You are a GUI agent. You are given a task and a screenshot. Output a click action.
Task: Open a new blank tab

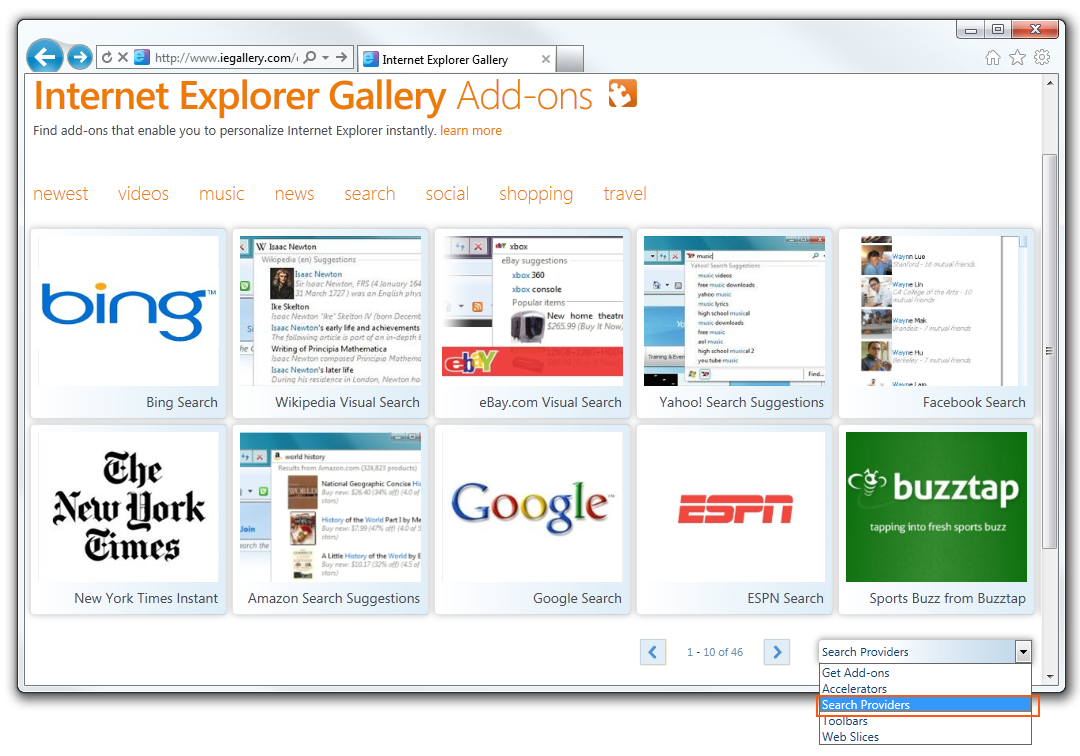[x=570, y=59]
